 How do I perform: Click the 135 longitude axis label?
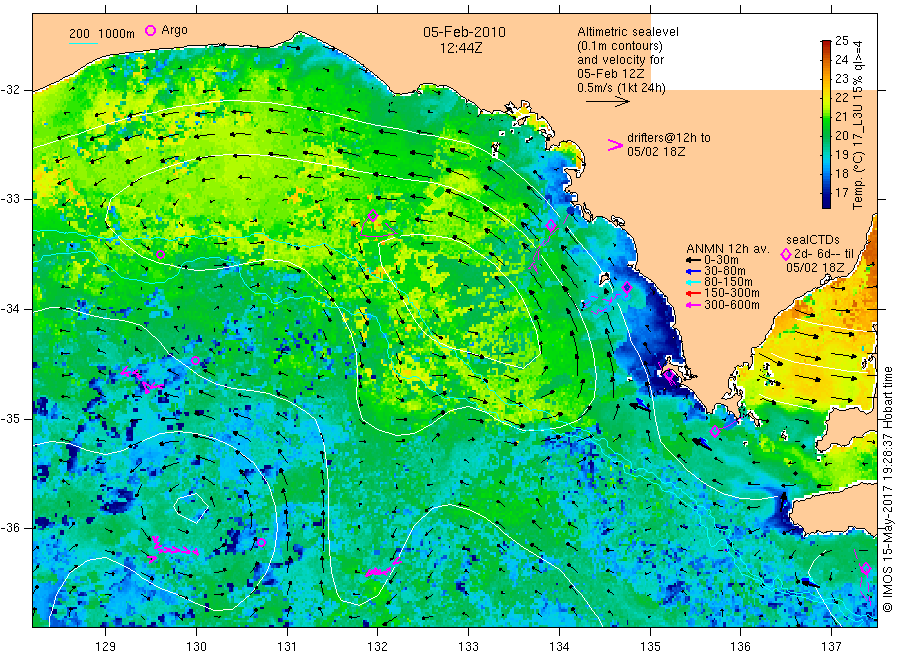(650, 646)
